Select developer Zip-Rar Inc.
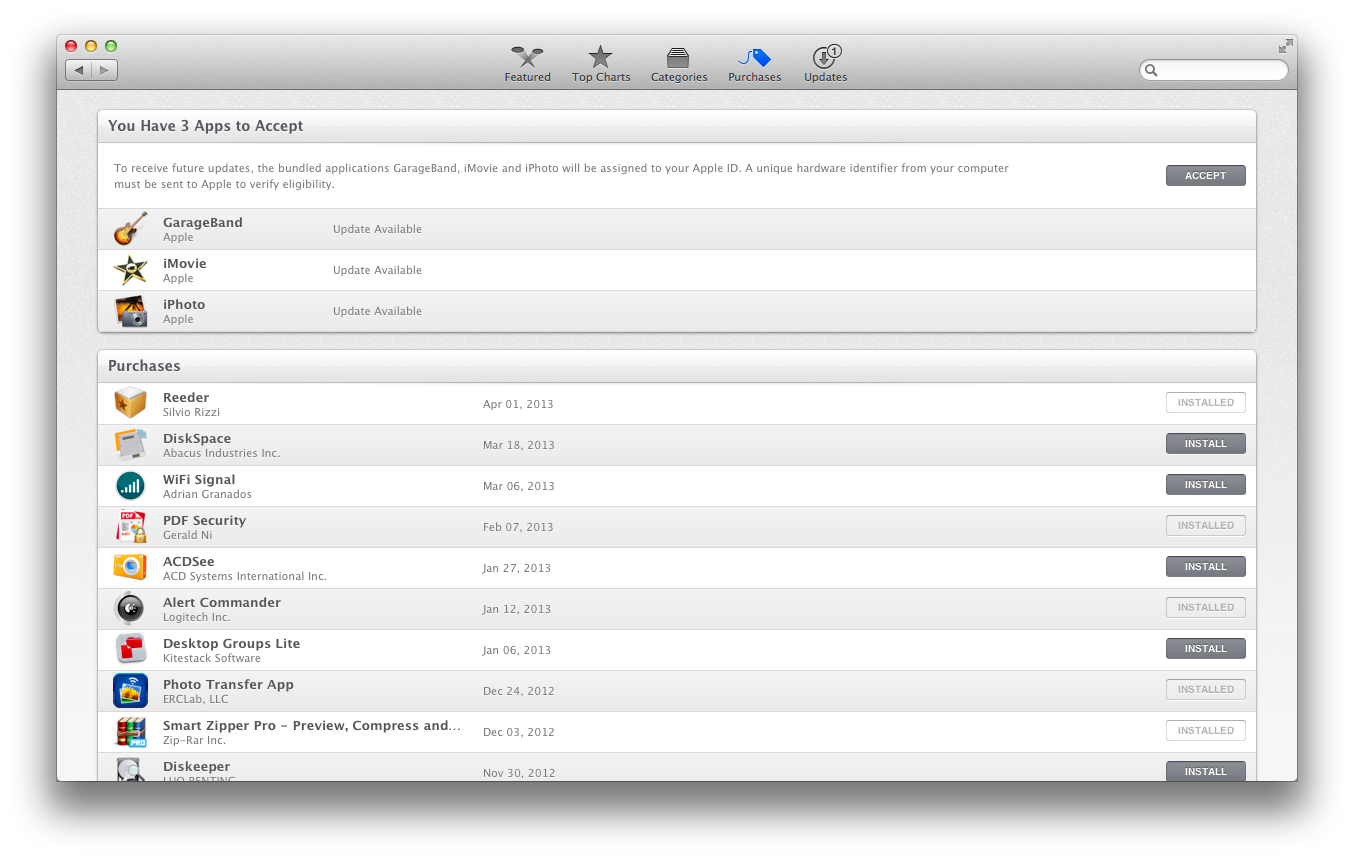Image resolution: width=1354 pixels, height=860 pixels. click(x=195, y=740)
